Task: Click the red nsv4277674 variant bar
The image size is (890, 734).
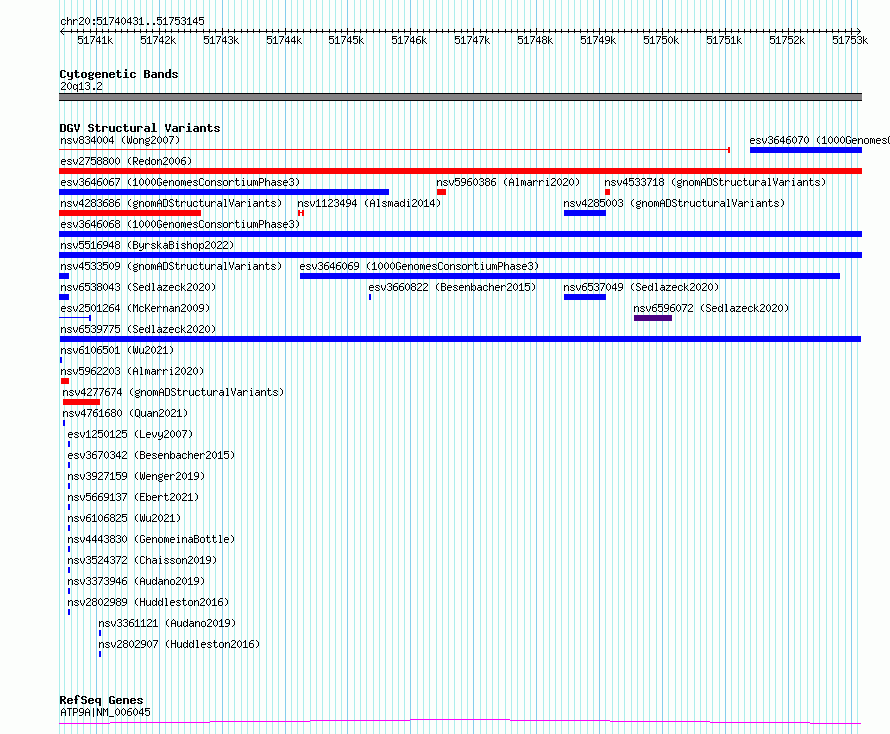Action: [81, 402]
